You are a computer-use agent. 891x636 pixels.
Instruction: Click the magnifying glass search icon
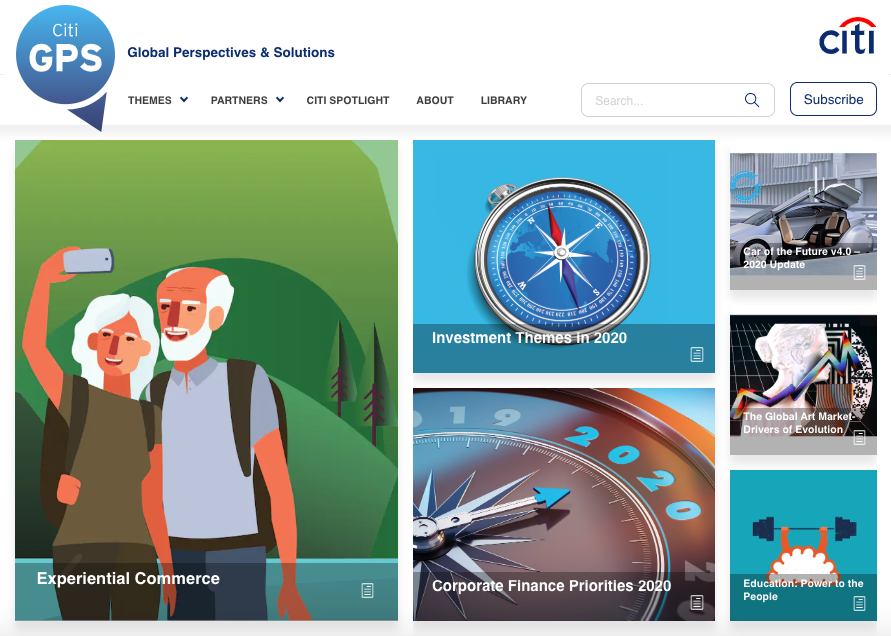(x=752, y=100)
